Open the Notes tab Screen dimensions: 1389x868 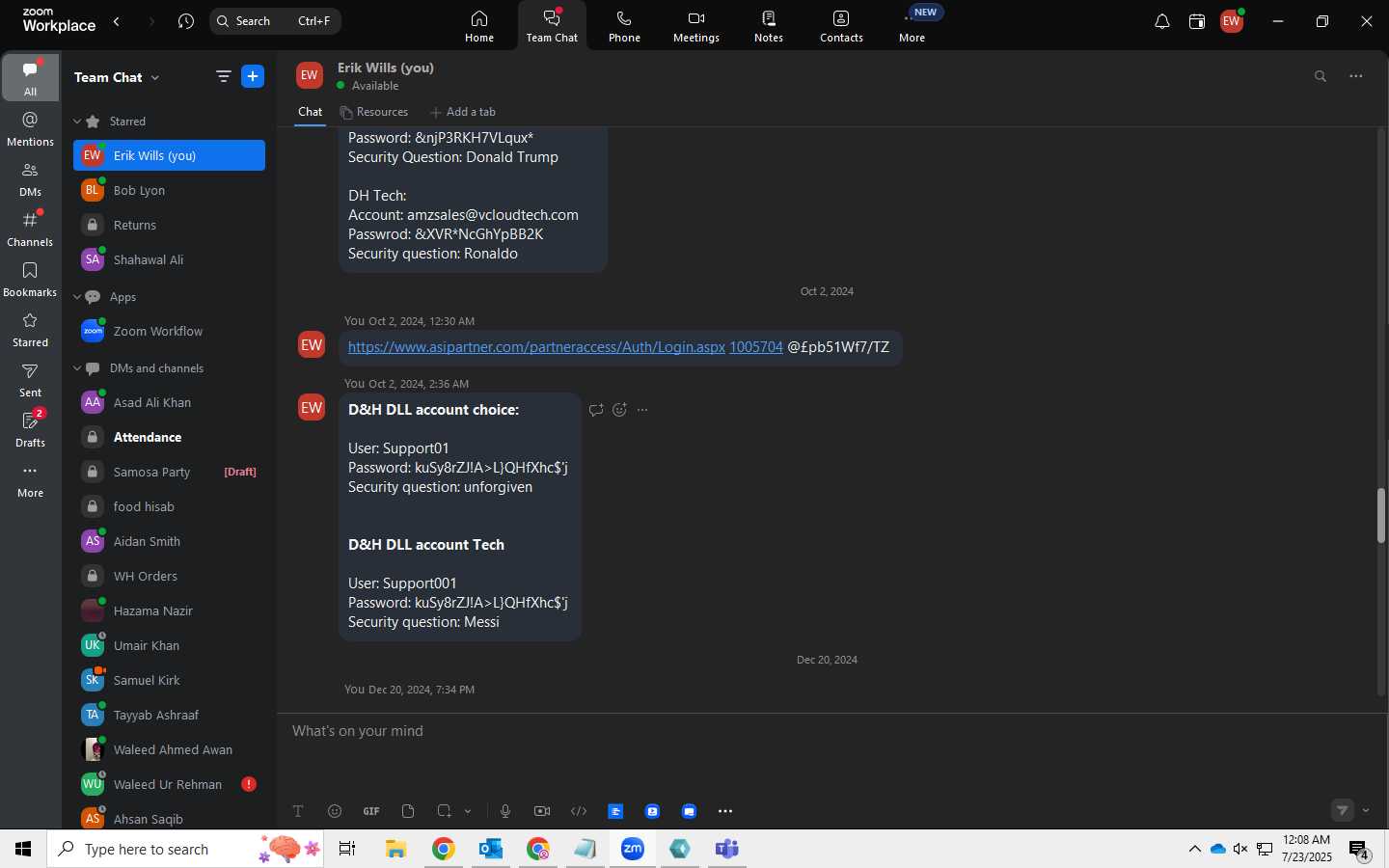pos(769,26)
